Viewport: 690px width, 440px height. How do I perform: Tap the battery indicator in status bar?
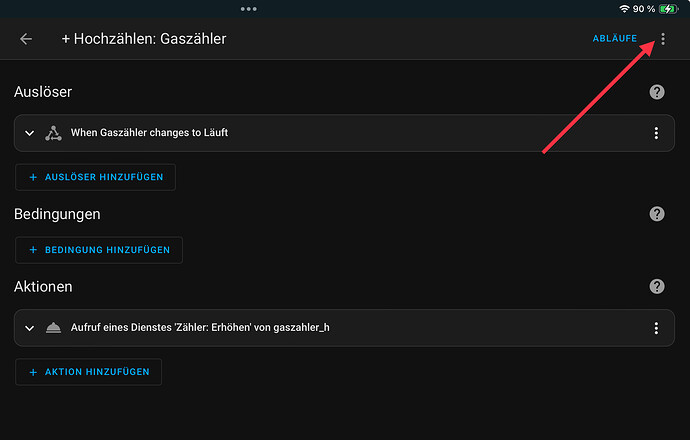pos(668,9)
